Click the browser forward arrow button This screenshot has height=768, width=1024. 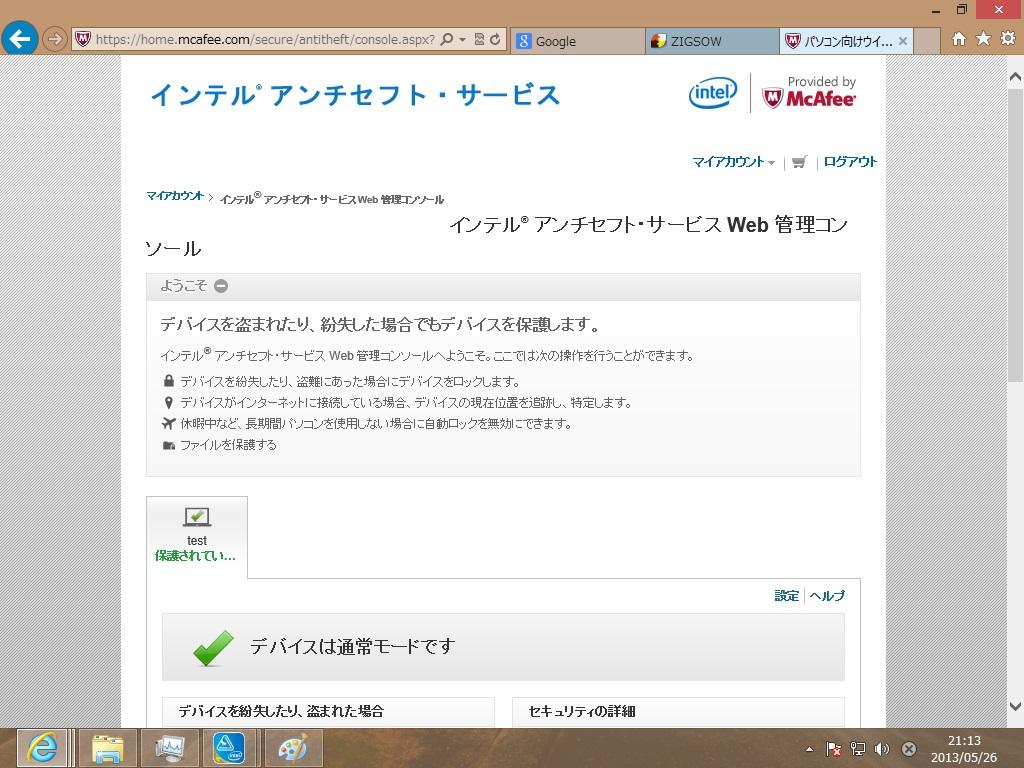(55, 39)
